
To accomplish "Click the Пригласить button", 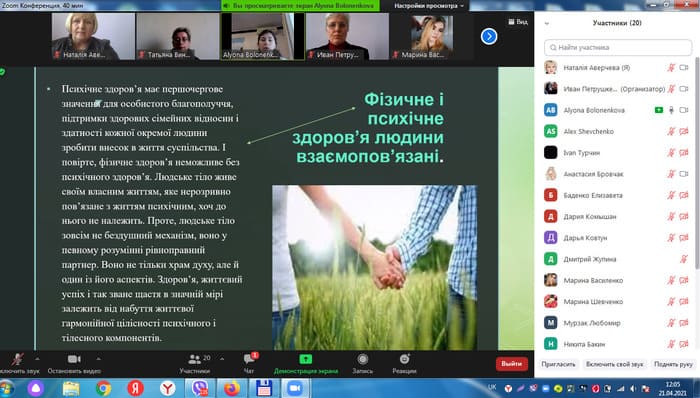I will (x=558, y=364).
